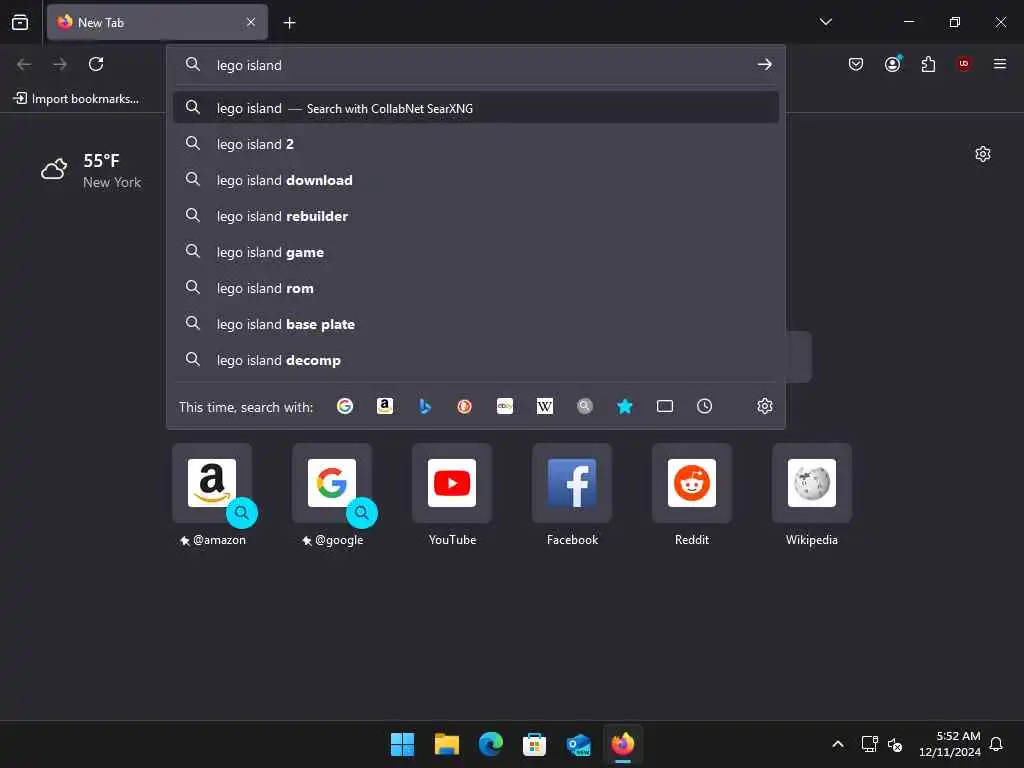Search this time with eBay icon
Screen dimensions: 1024x768
click(505, 406)
